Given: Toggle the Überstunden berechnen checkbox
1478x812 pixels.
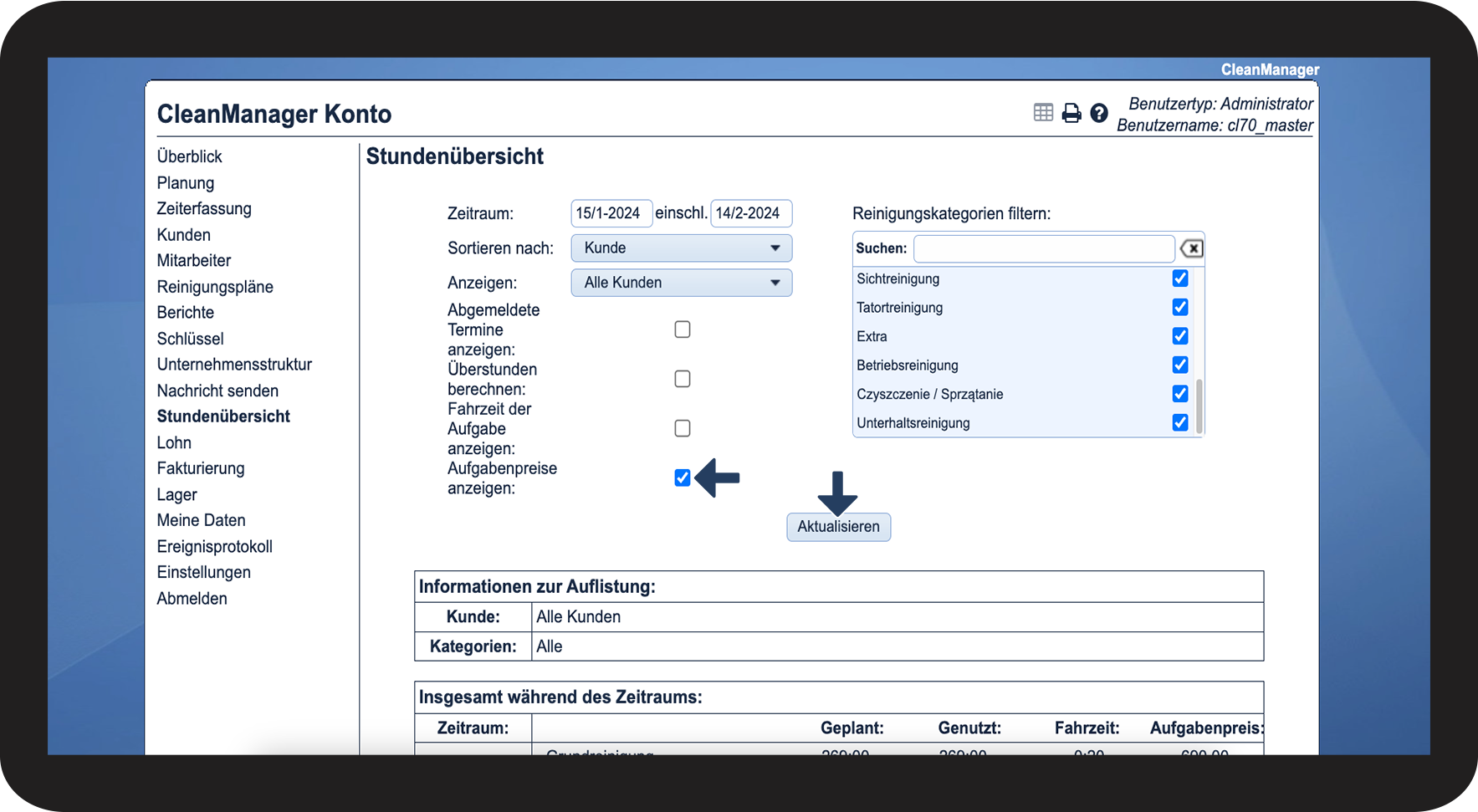Looking at the screenshot, I should [x=683, y=379].
